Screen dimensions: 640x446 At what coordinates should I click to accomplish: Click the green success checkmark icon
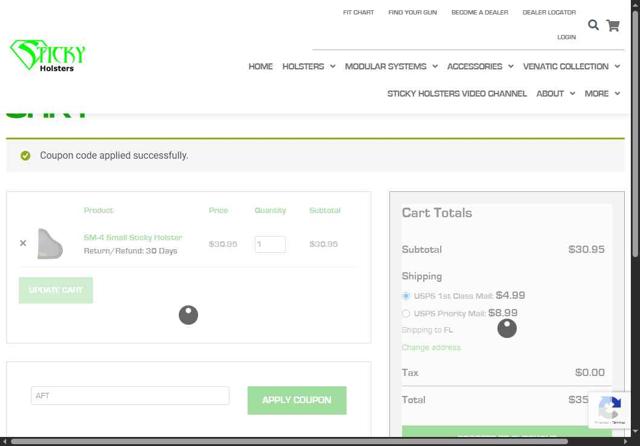click(25, 155)
